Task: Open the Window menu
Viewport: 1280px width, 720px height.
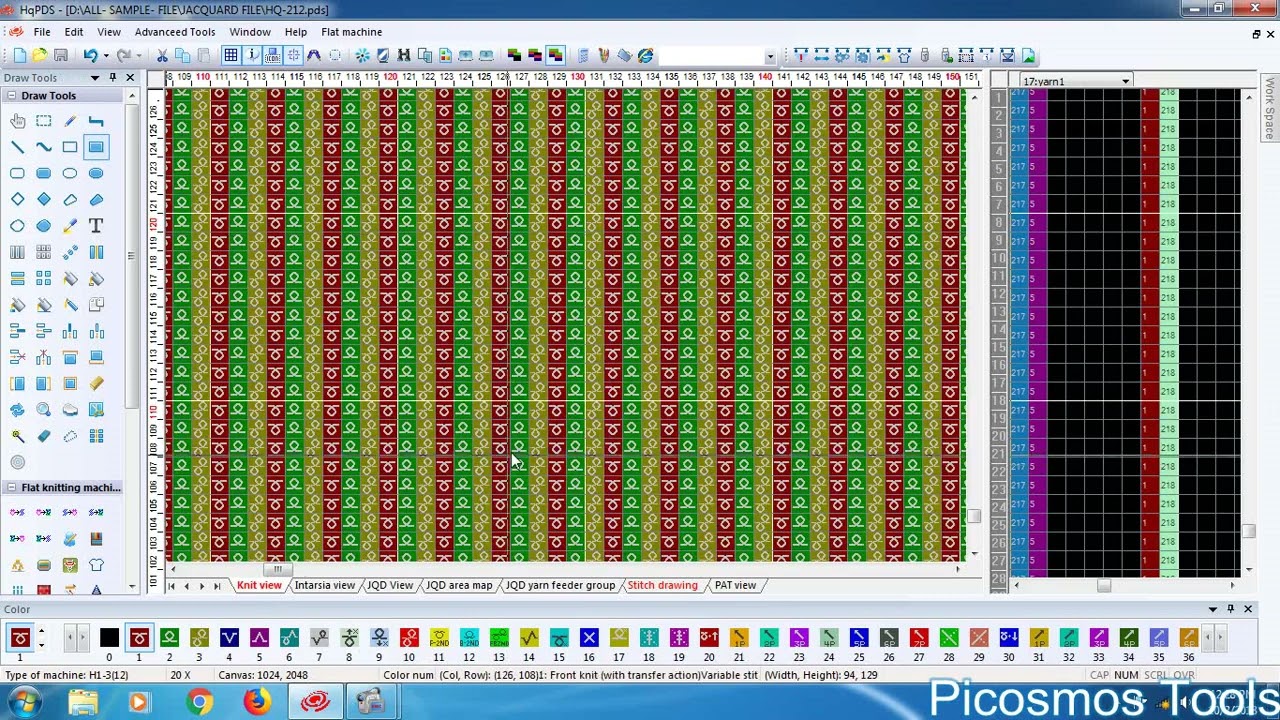Action: 250,32
